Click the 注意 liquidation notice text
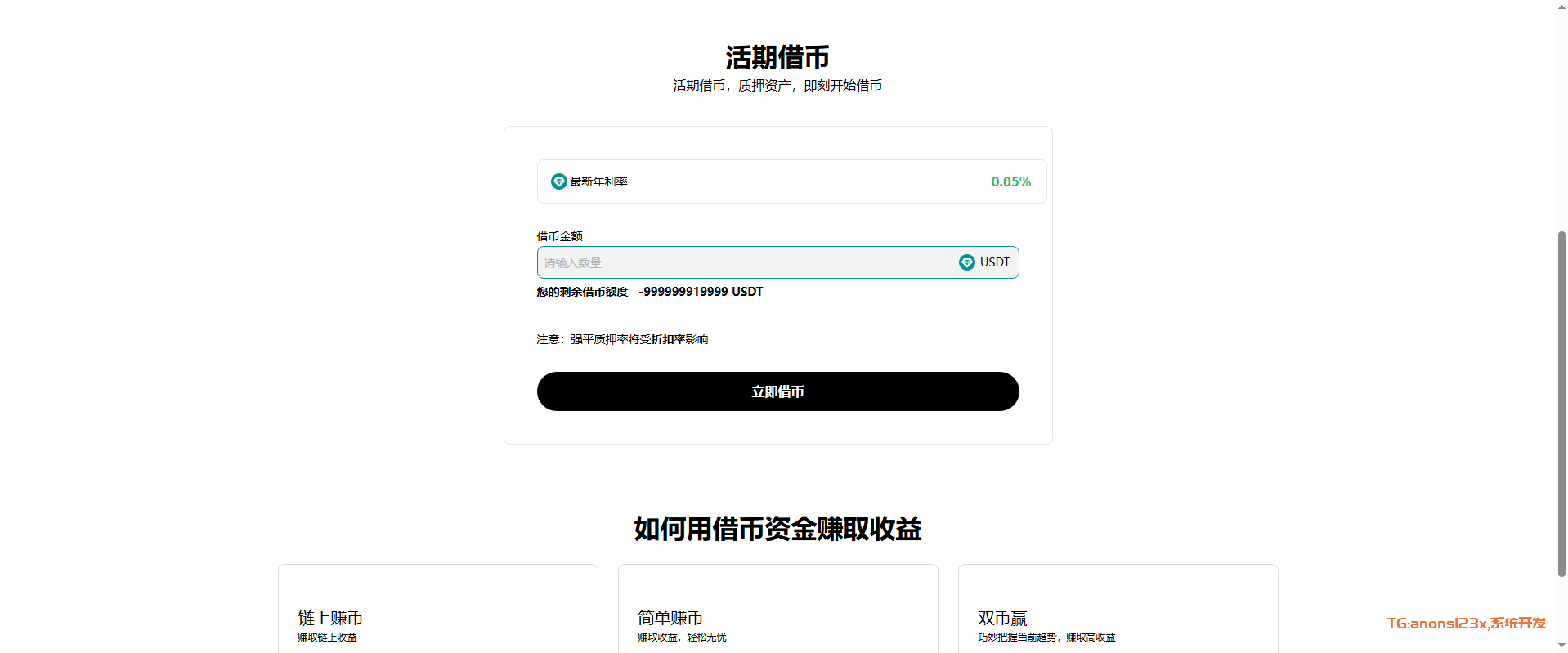 (x=622, y=339)
